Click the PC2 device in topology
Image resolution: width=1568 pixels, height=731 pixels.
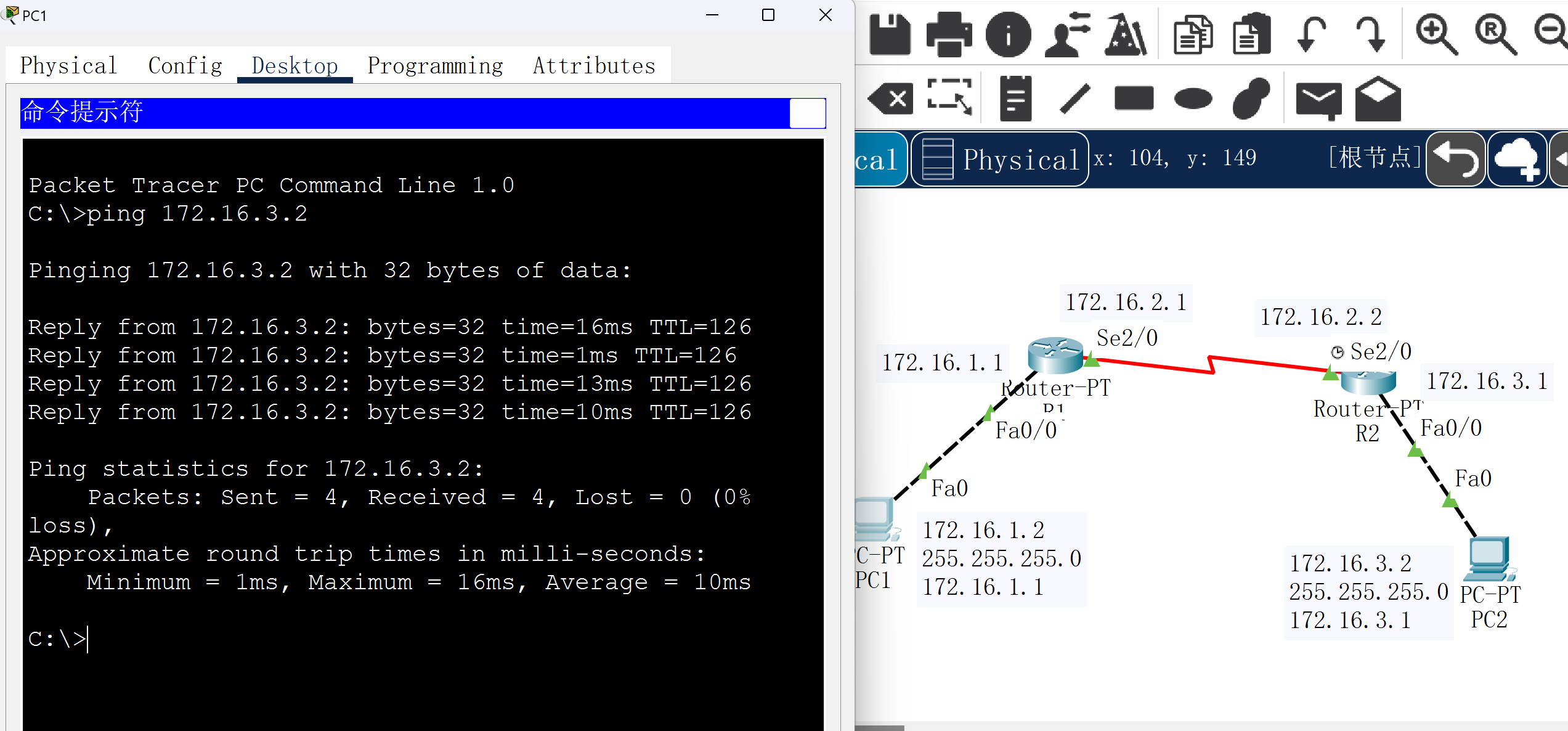(x=1489, y=561)
